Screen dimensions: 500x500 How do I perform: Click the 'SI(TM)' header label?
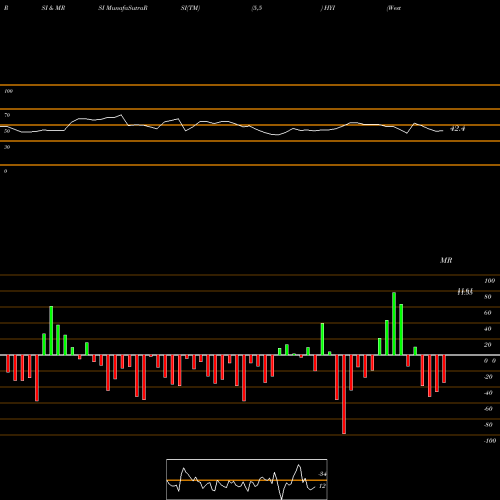(190, 8)
